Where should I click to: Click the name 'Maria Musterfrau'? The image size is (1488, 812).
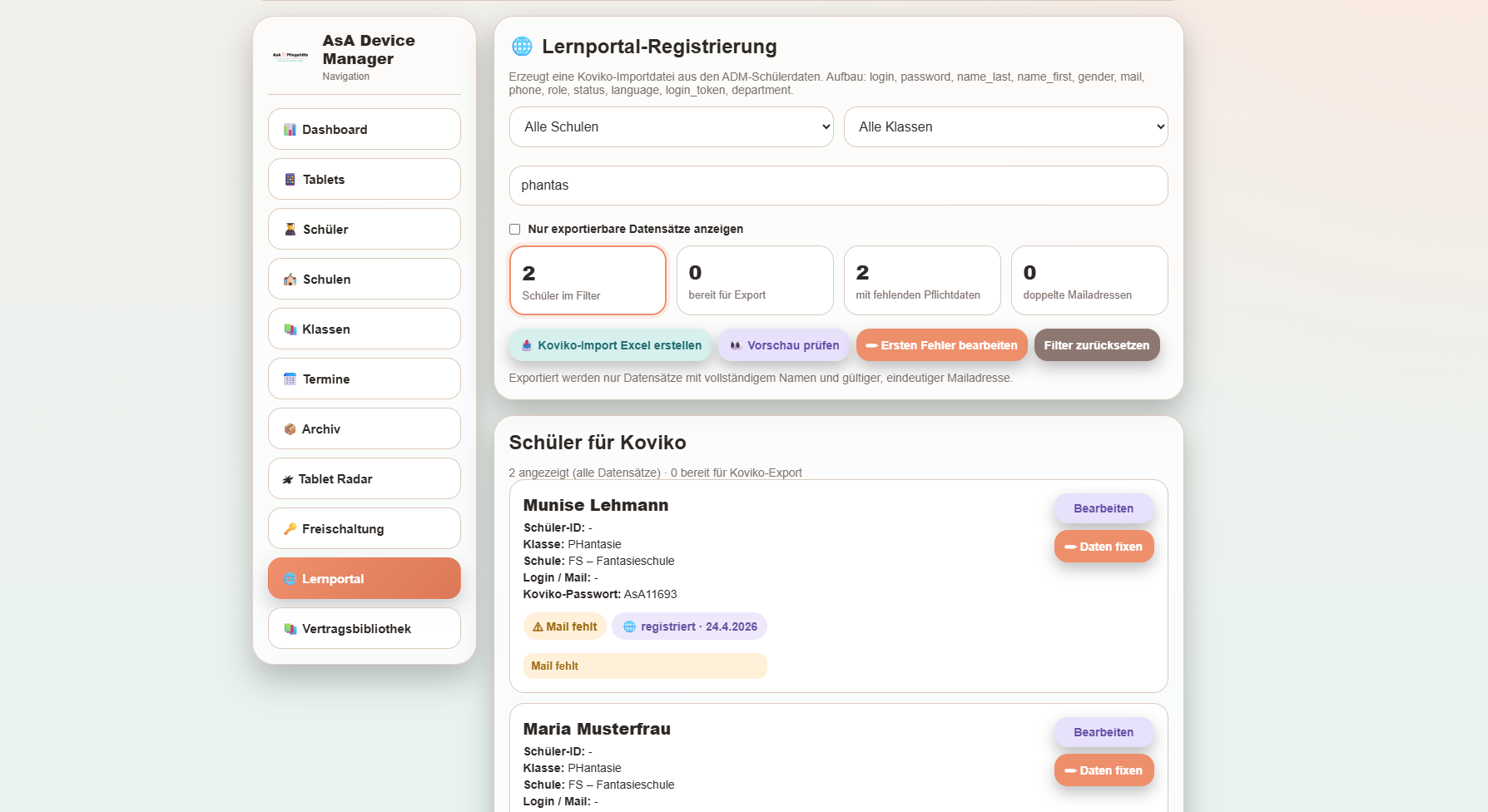(598, 729)
